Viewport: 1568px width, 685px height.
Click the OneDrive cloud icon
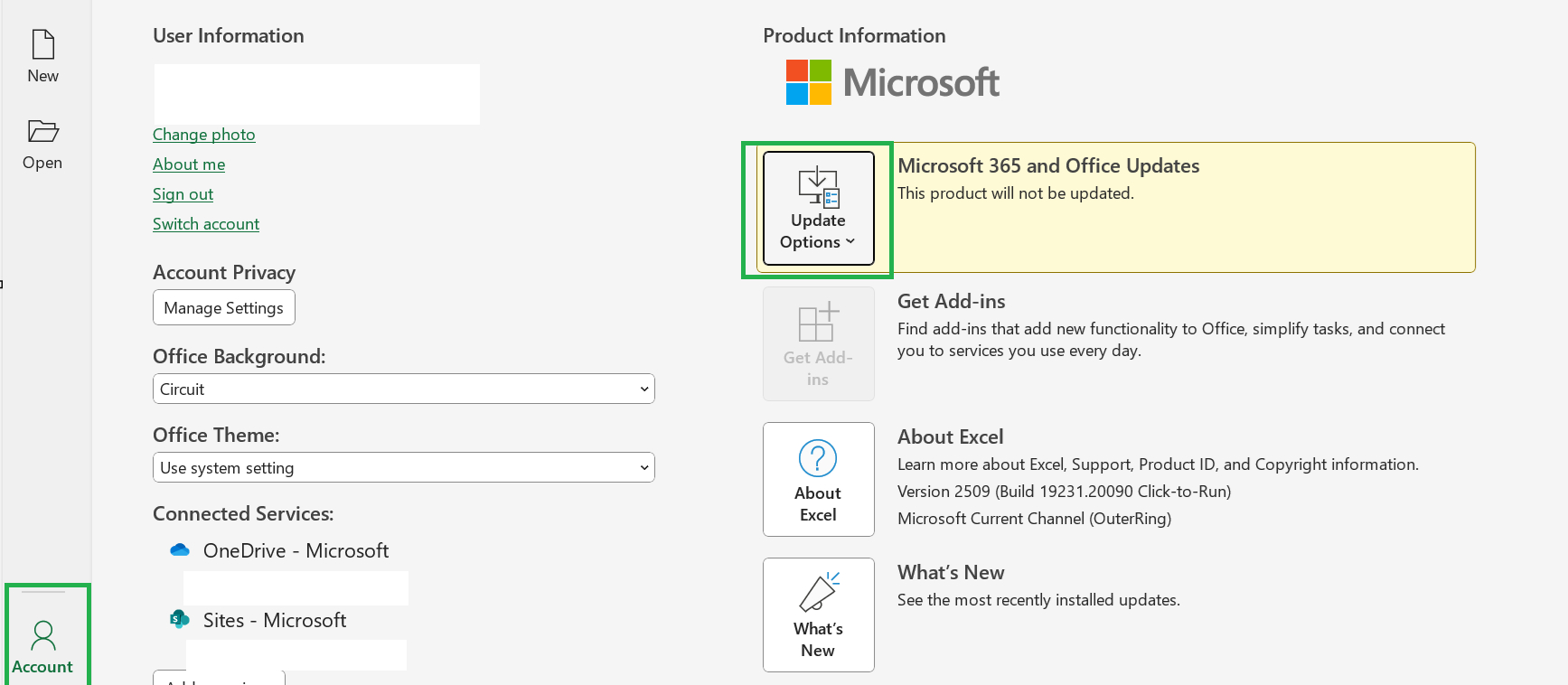tap(180, 549)
